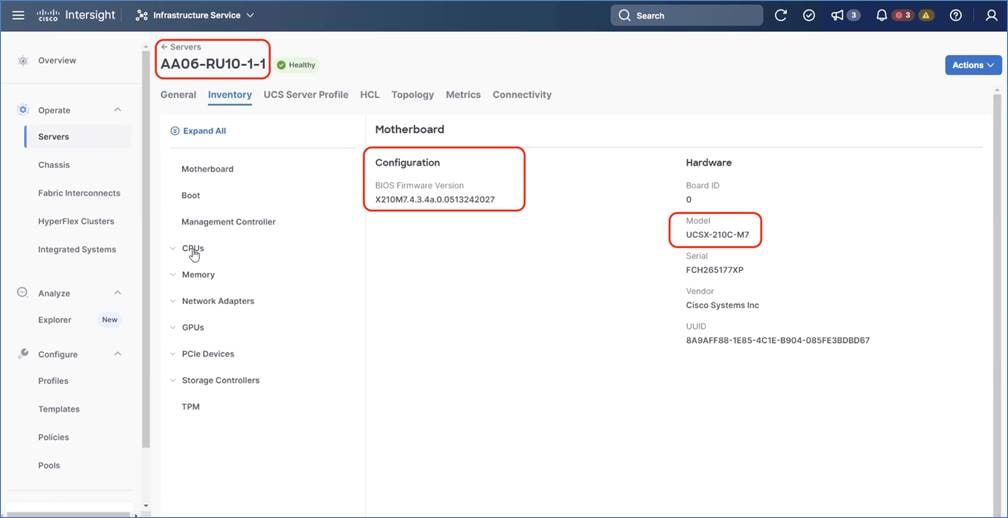This screenshot has height=518, width=1008.
Task: Collapse the Configure section
Action: click(x=118, y=354)
